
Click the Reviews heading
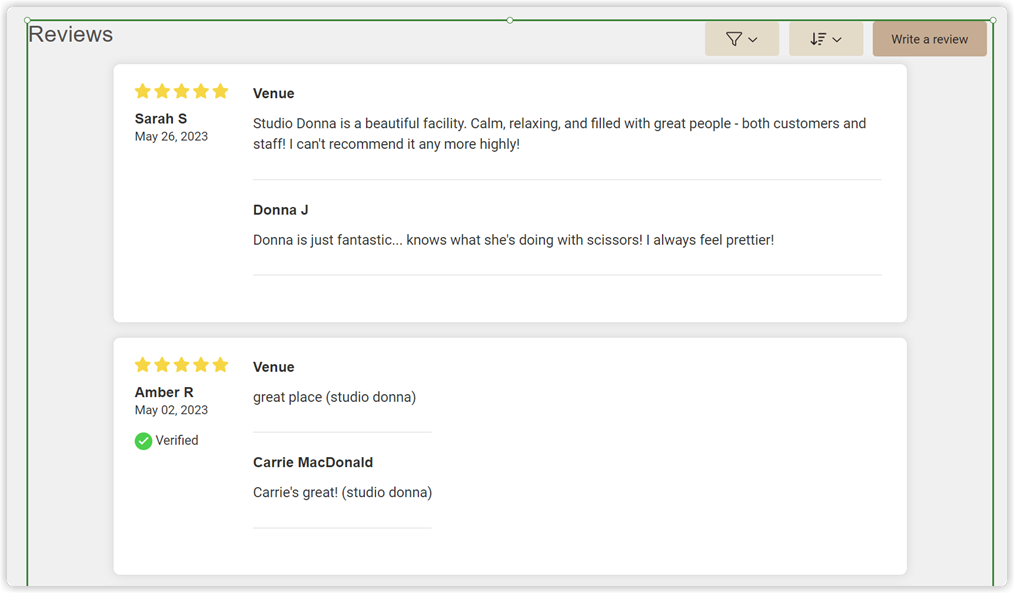[x=71, y=34]
